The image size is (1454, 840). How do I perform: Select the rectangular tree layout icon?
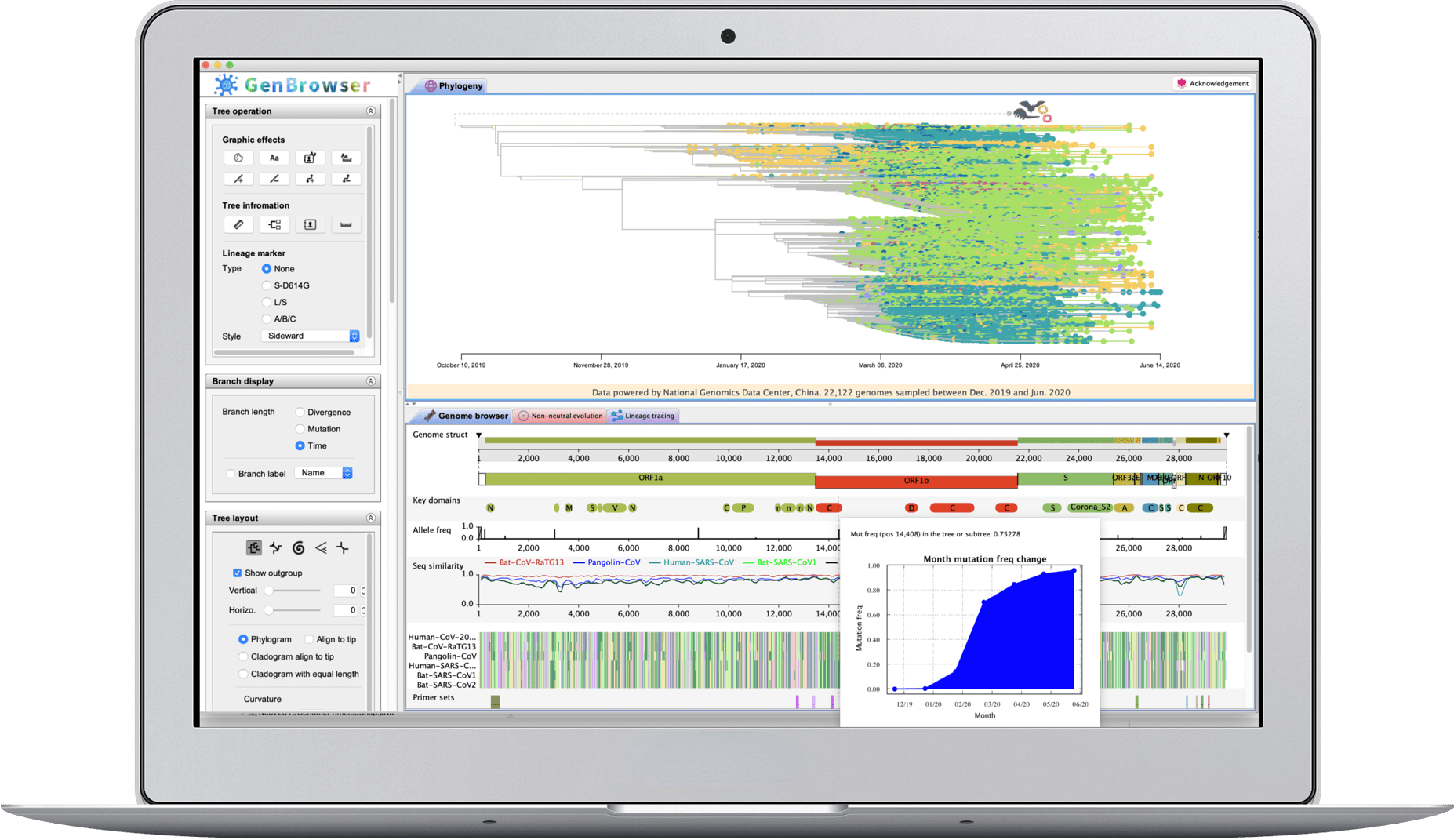pos(253,547)
